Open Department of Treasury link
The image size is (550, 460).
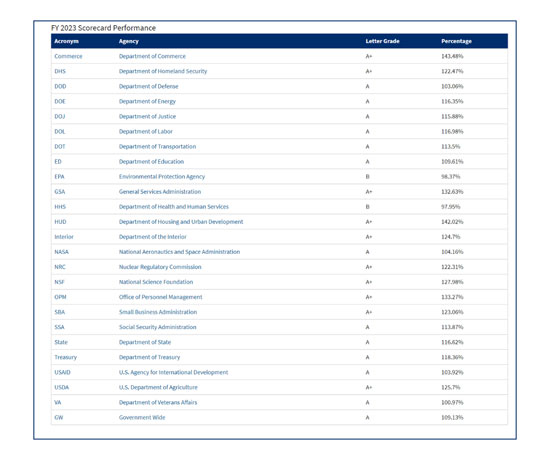click(x=149, y=358)
